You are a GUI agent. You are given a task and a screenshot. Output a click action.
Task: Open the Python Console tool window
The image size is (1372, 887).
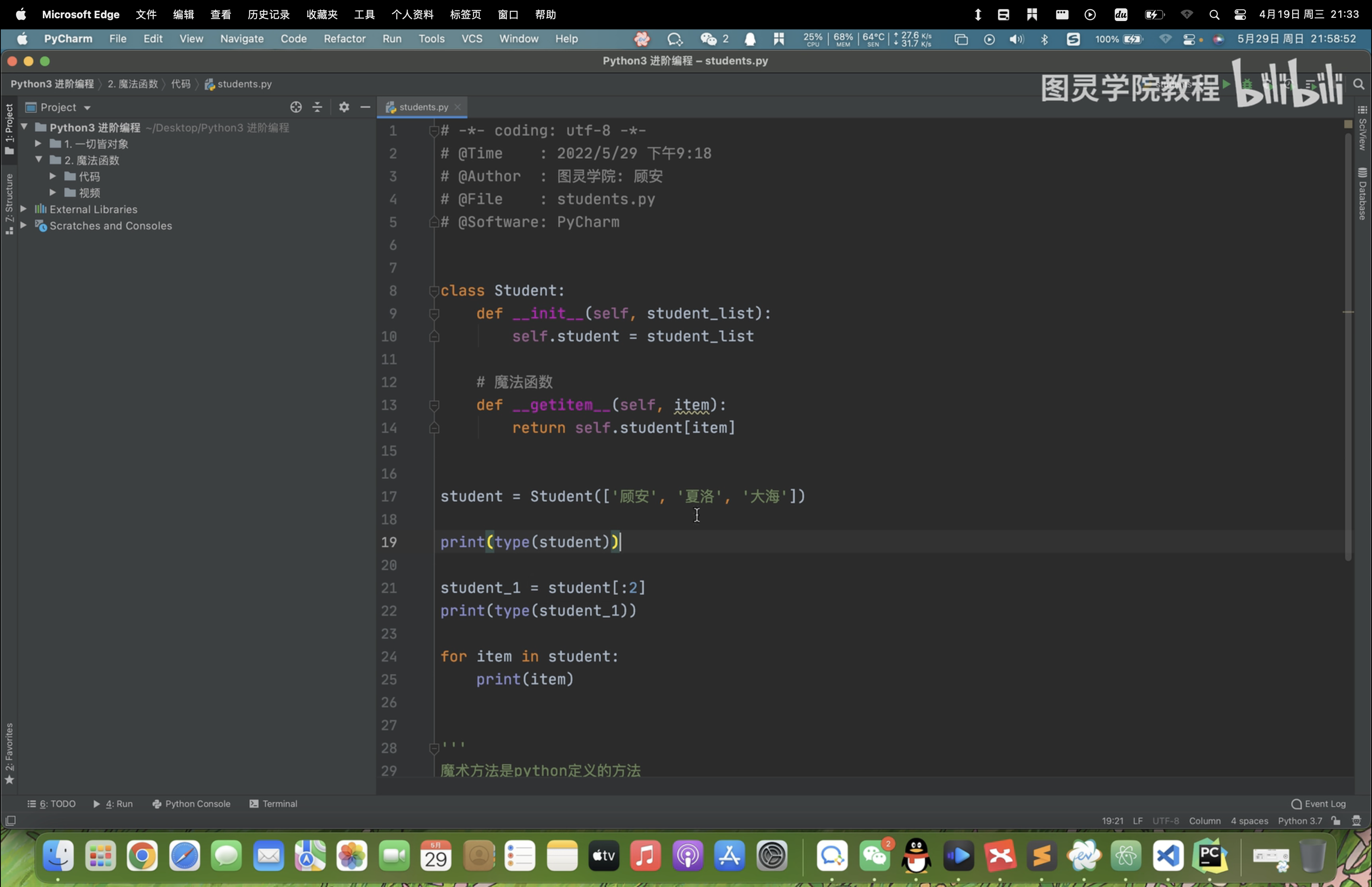[191, 804]
